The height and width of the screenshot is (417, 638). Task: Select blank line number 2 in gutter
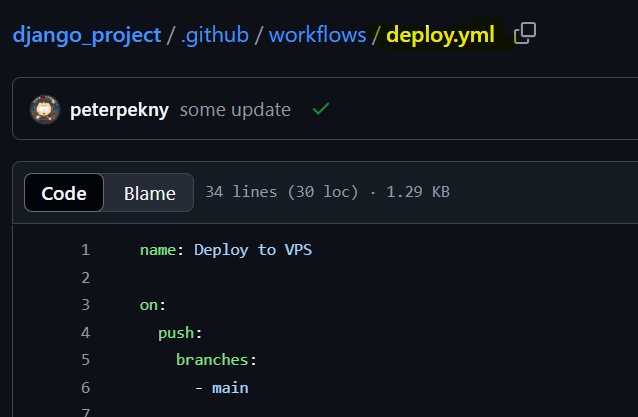tap(85, 277)
